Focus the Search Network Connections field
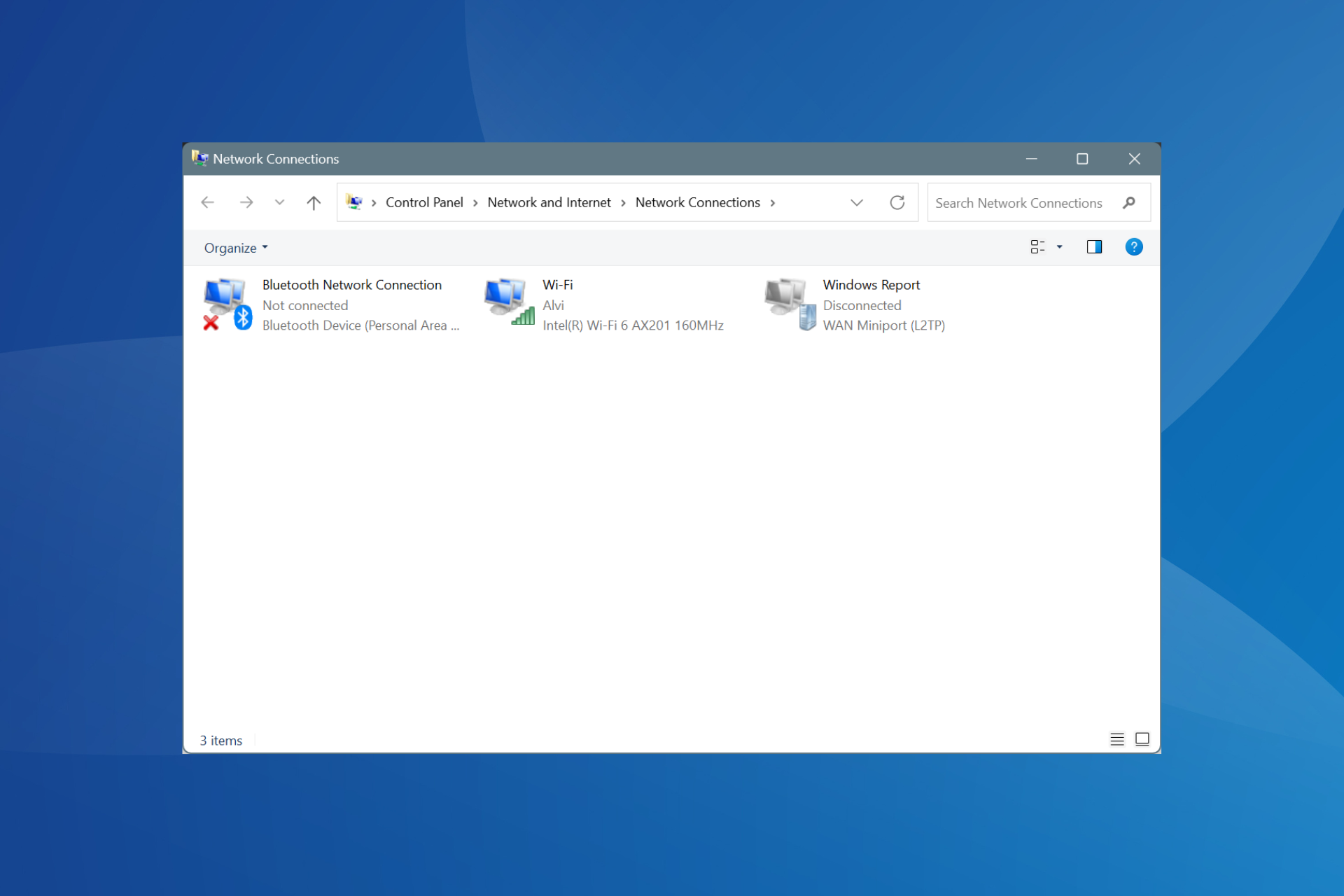 pyautogui.click(x=1039, y=203)
